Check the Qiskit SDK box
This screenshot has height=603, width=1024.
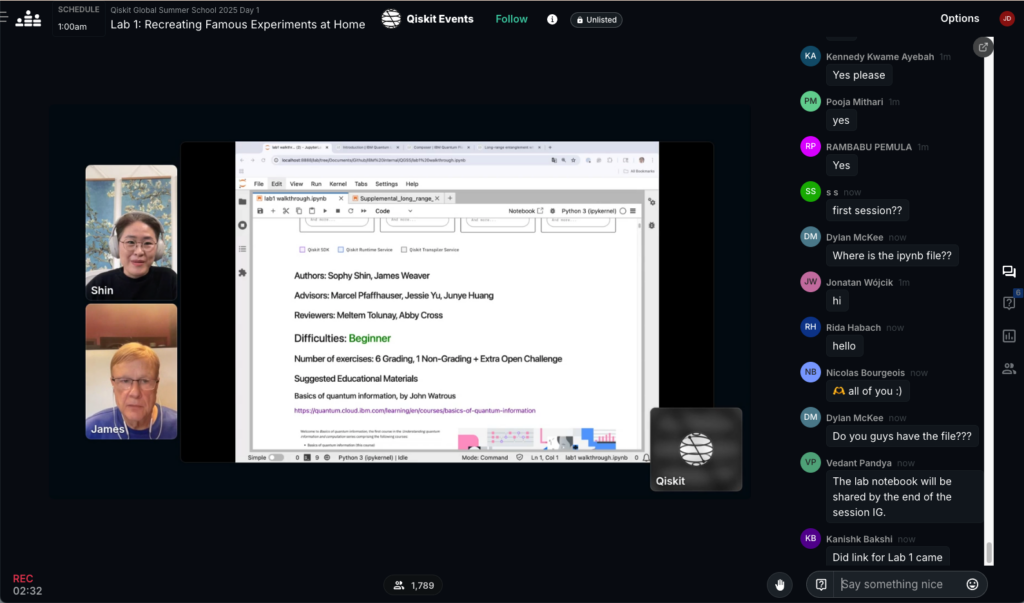tap(302, 250)
